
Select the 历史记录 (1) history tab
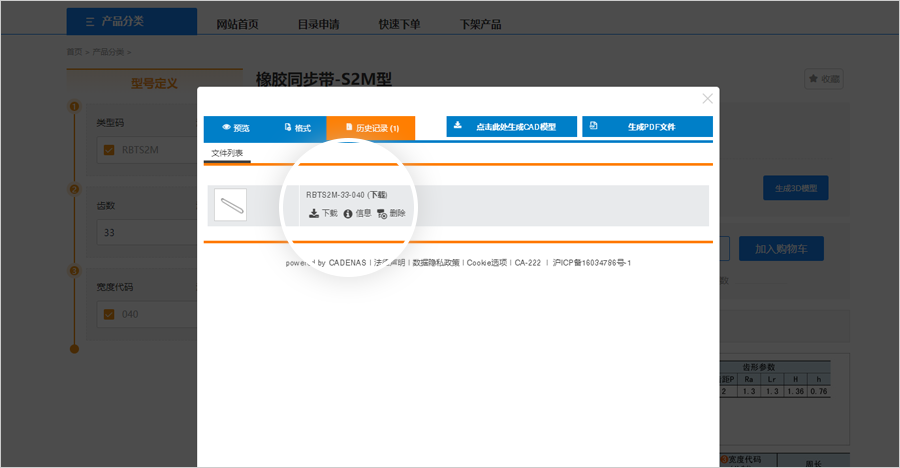point(371,128)
